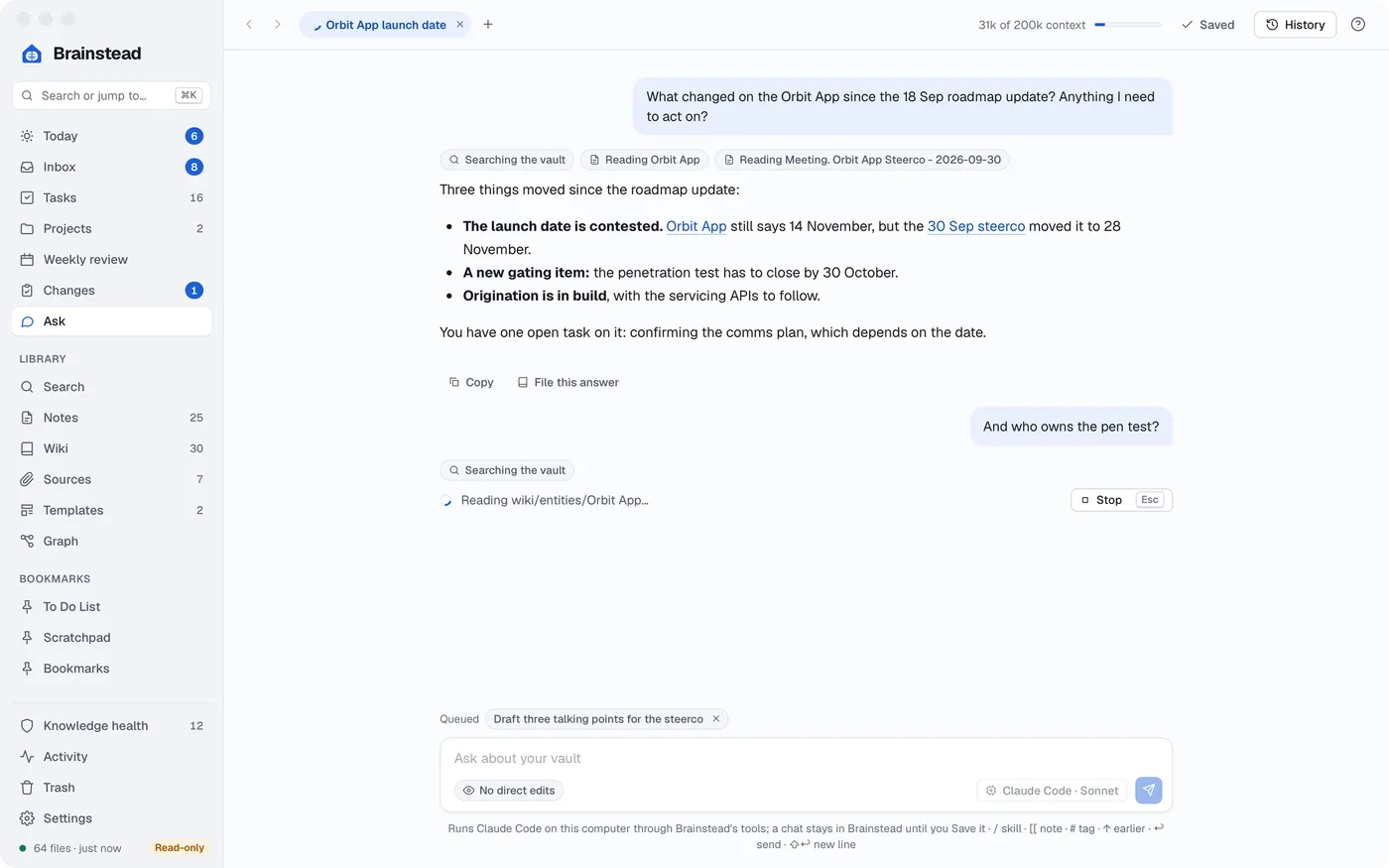This screenshot has width=1389, height=868.
Task: Open Weekly review
Action: [112, 259]
